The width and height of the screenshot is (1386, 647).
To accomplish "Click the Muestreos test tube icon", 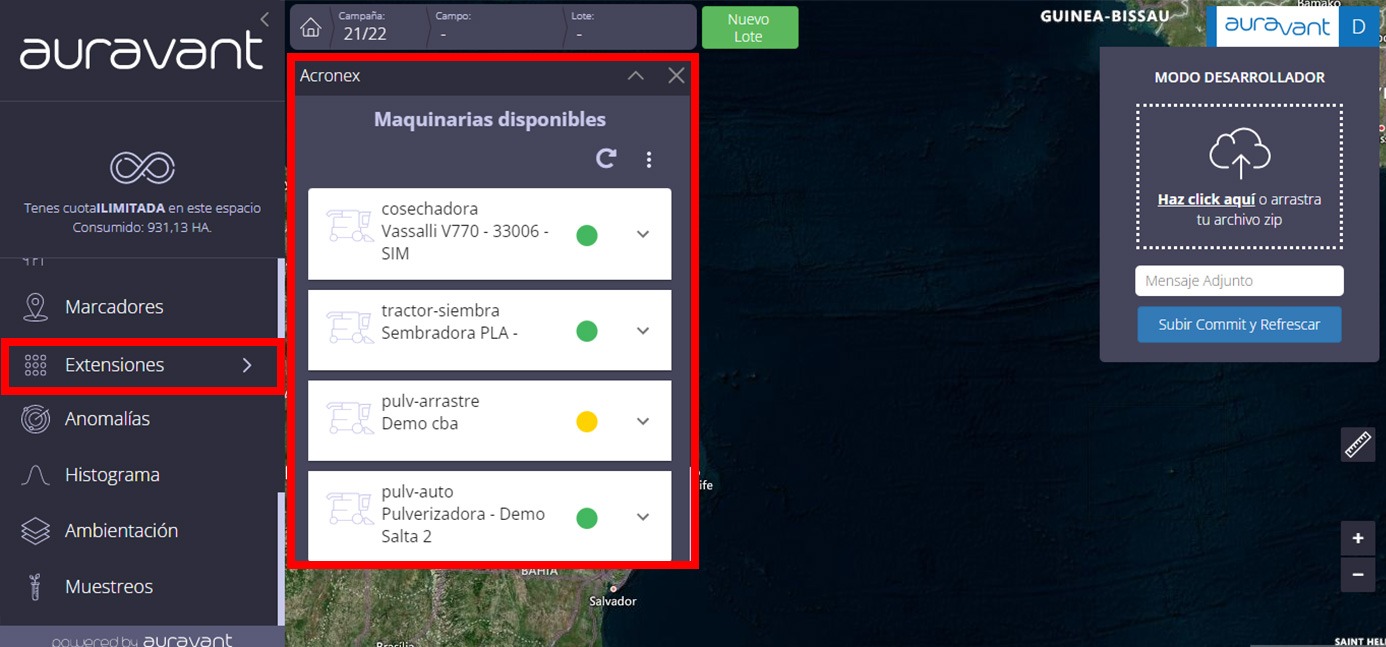I will point(34,587).
